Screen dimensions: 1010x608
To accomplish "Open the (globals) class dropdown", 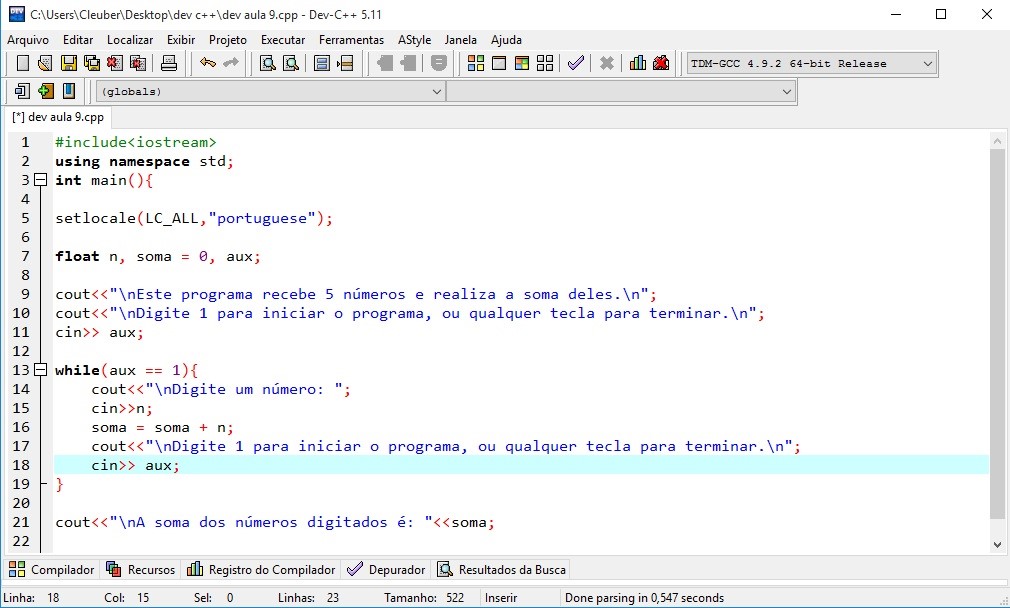I will pos(271,91).
